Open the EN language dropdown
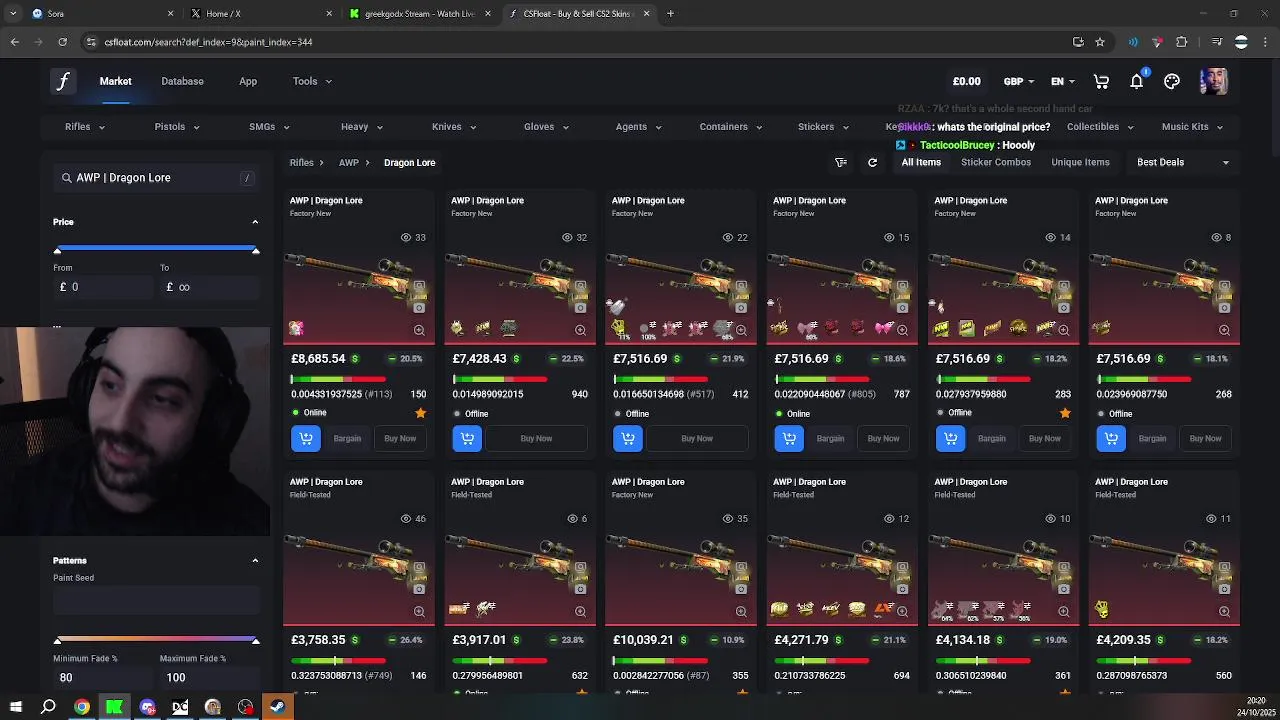Image resolution: width=1280 pixels, height=720 pixels. coord(1062,81)
